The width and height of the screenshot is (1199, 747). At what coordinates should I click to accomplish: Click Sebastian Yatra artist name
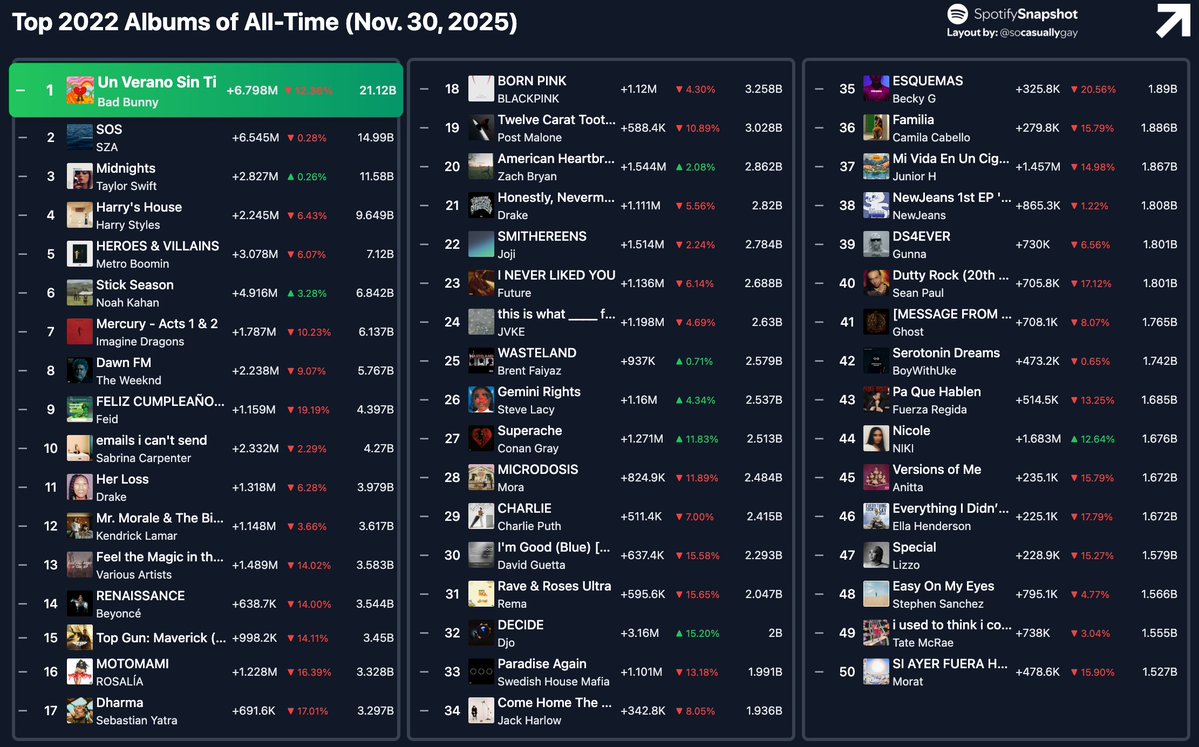click(x=136, y=720)
